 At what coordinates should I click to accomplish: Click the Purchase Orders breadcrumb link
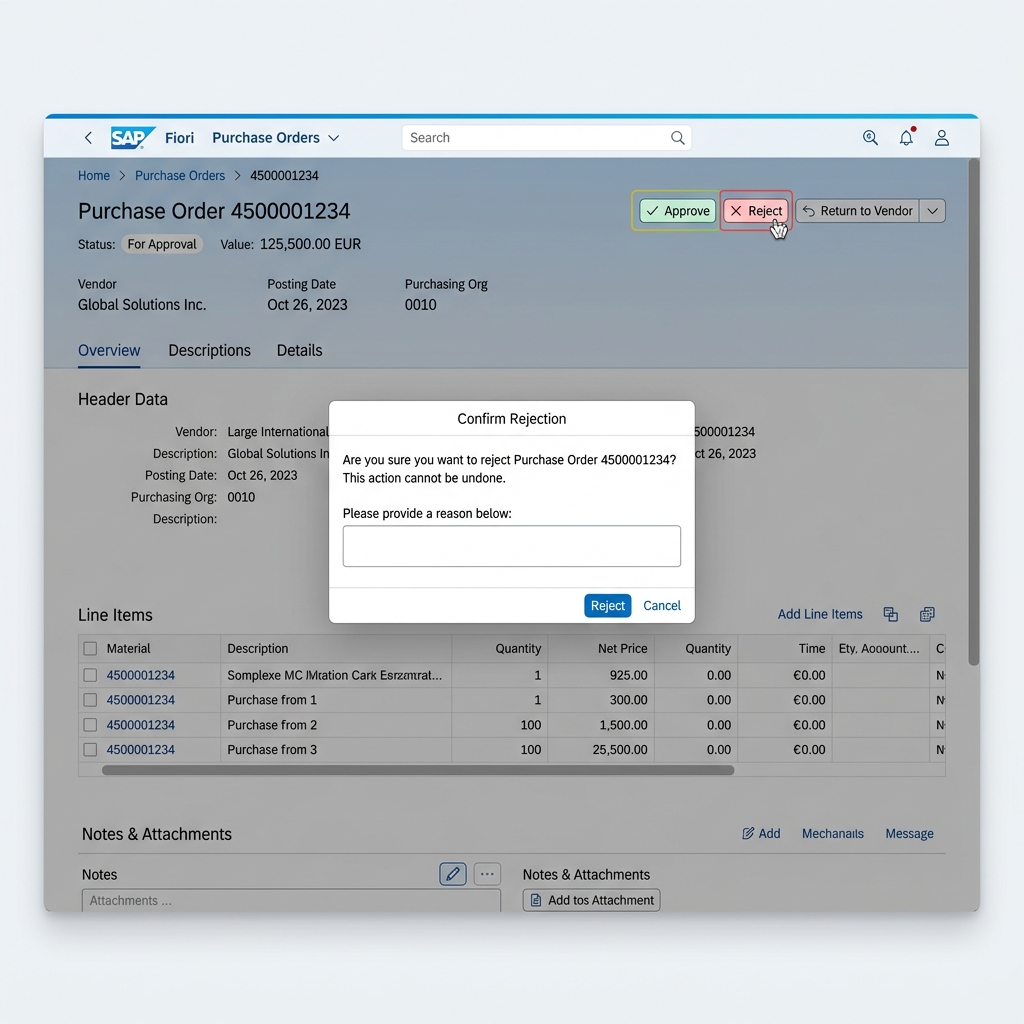point(180,176)
